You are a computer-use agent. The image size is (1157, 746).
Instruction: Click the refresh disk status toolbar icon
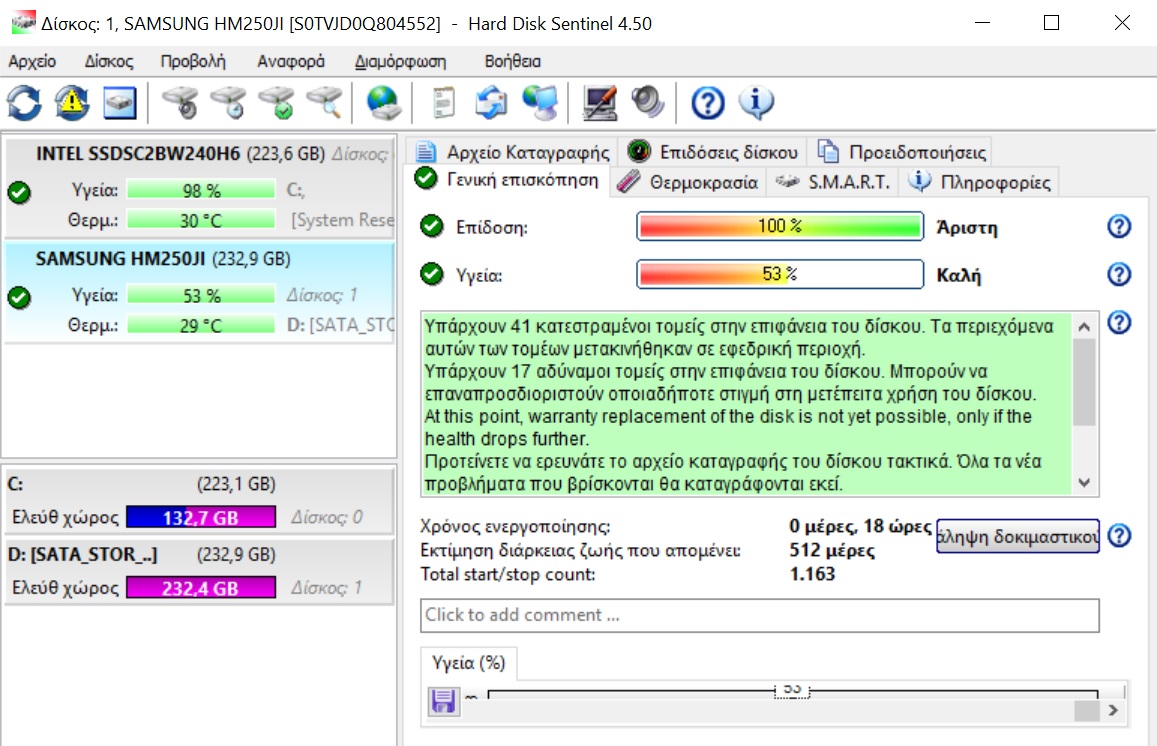point(24,102)
